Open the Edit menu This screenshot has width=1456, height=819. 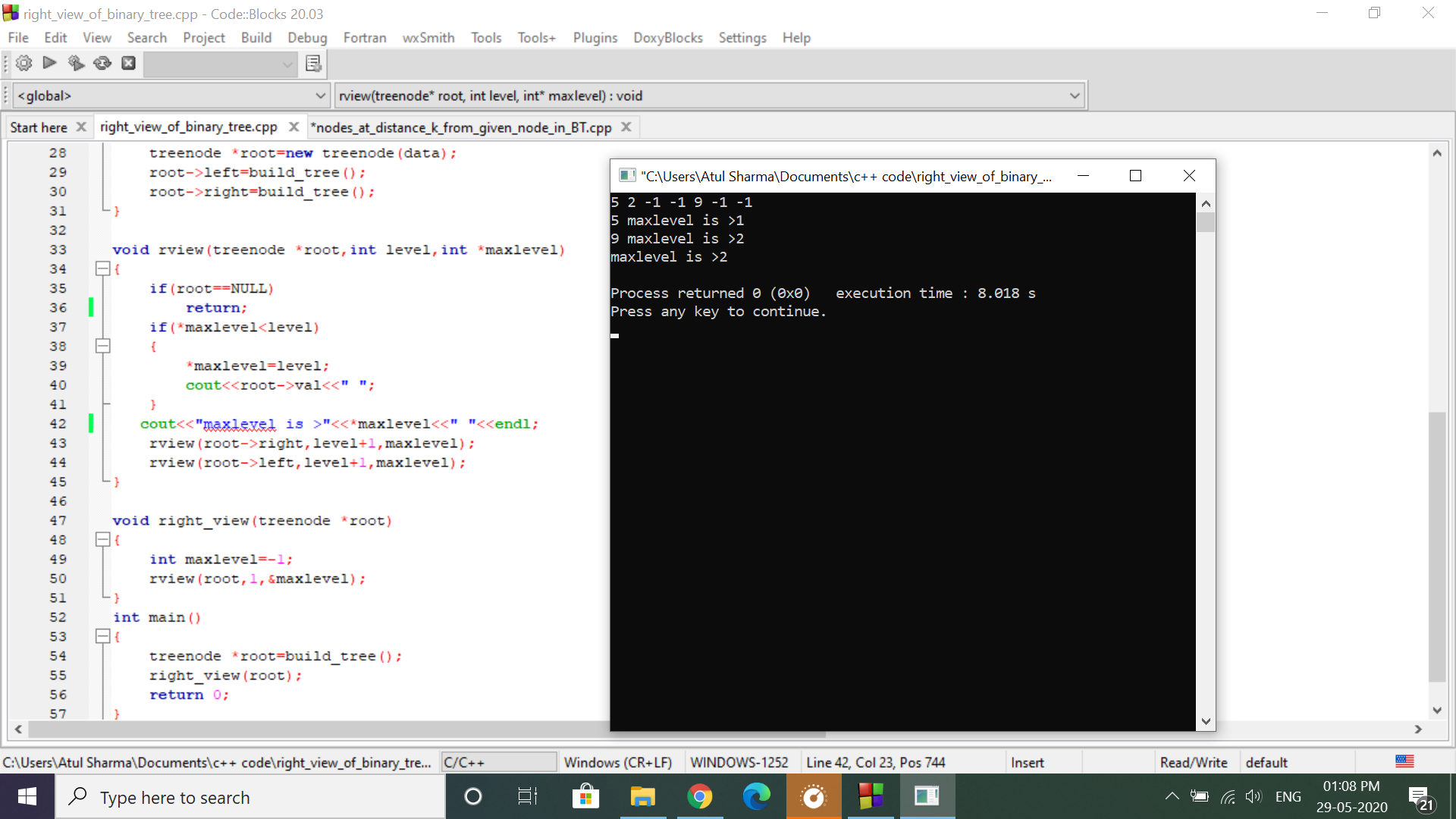coord(55,37)
